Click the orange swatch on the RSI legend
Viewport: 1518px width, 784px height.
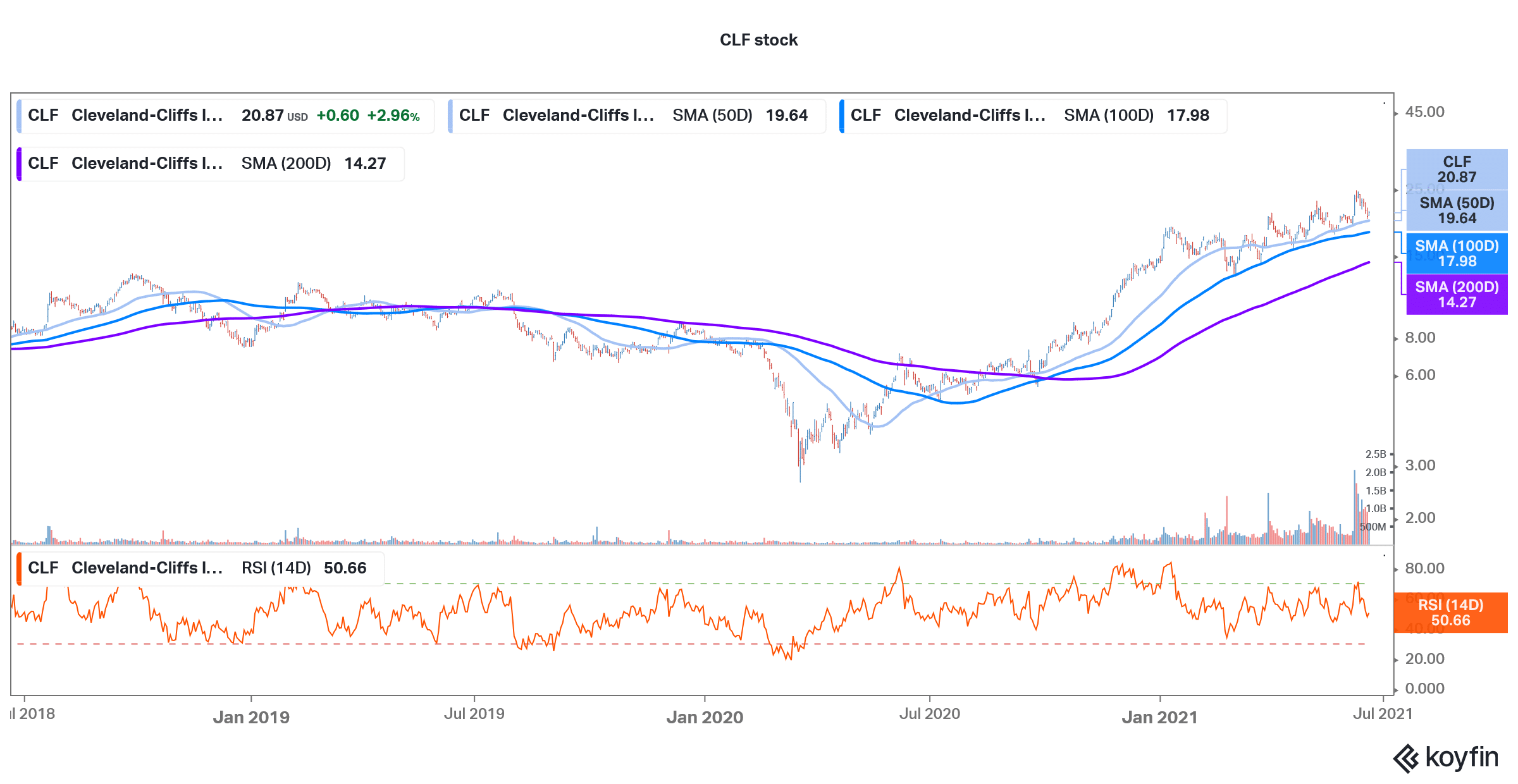pos(19,568)
